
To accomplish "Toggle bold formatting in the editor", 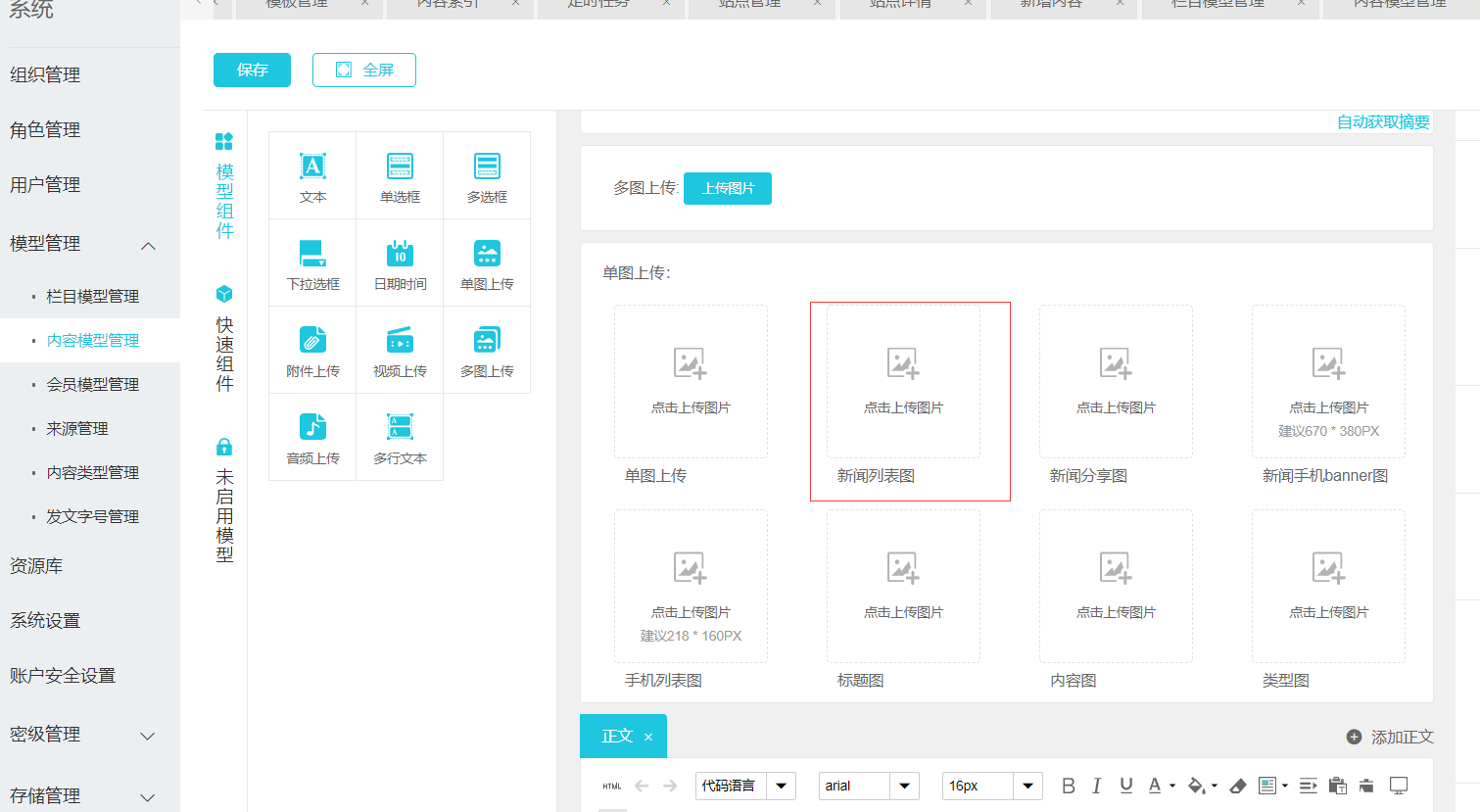I will pos(1069,786).
